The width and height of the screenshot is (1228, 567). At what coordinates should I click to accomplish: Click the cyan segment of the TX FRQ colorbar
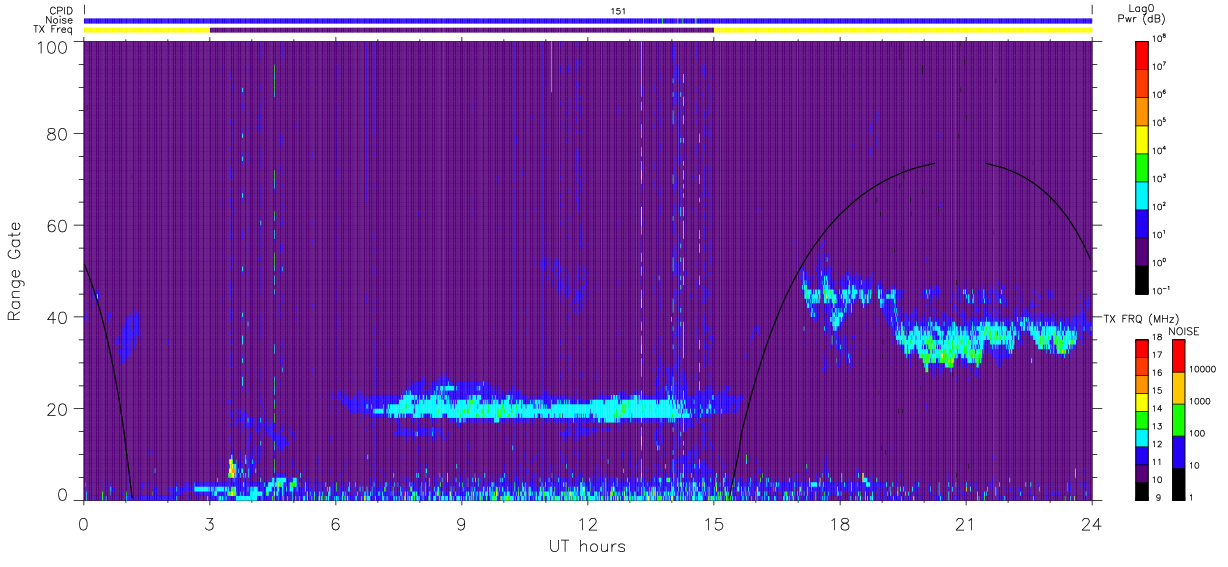pyautogui.click(x=1143, y=436)
